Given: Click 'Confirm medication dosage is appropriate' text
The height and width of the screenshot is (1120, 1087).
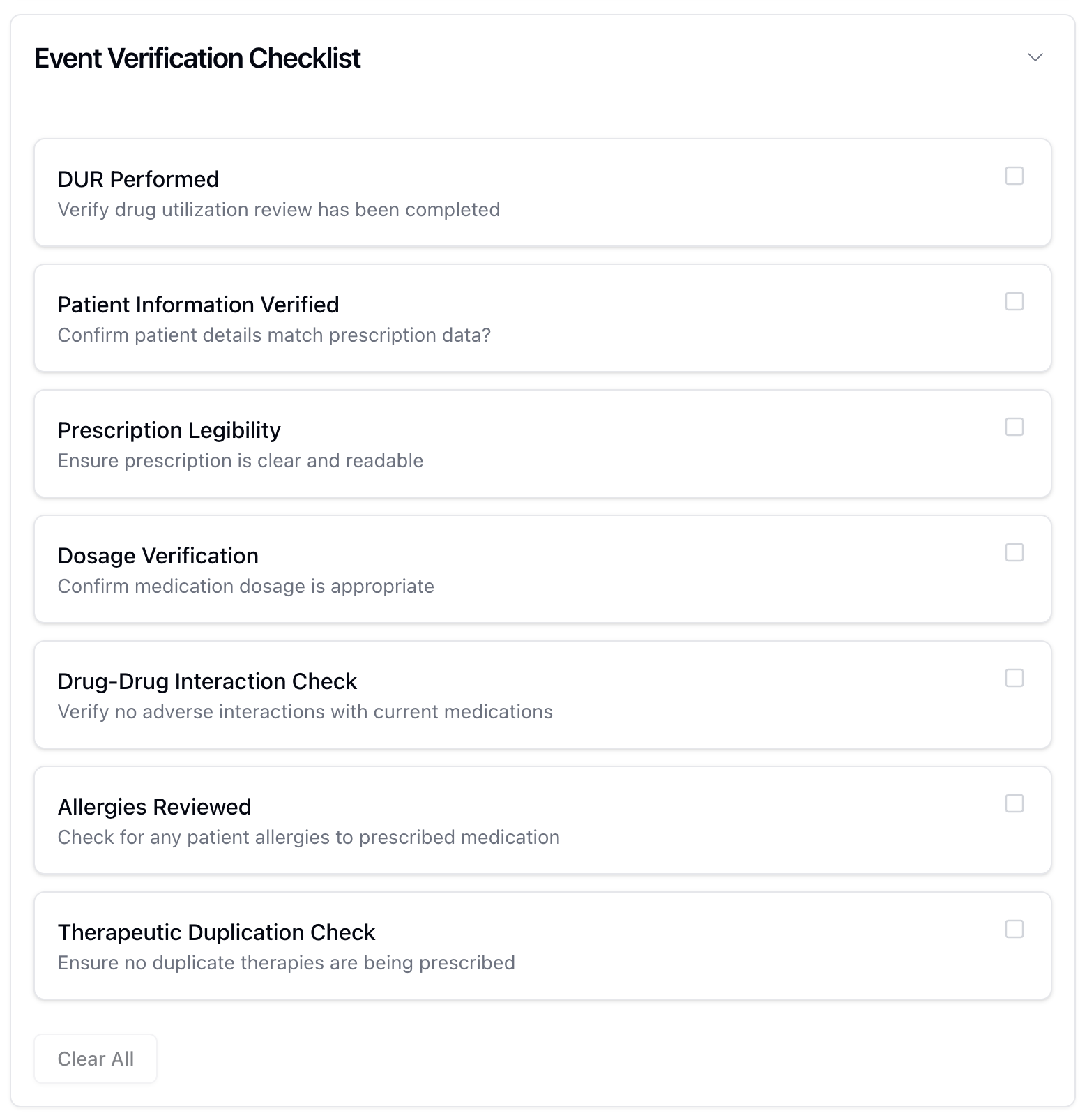Looking at the screenshot, I should tap(245, 587).
